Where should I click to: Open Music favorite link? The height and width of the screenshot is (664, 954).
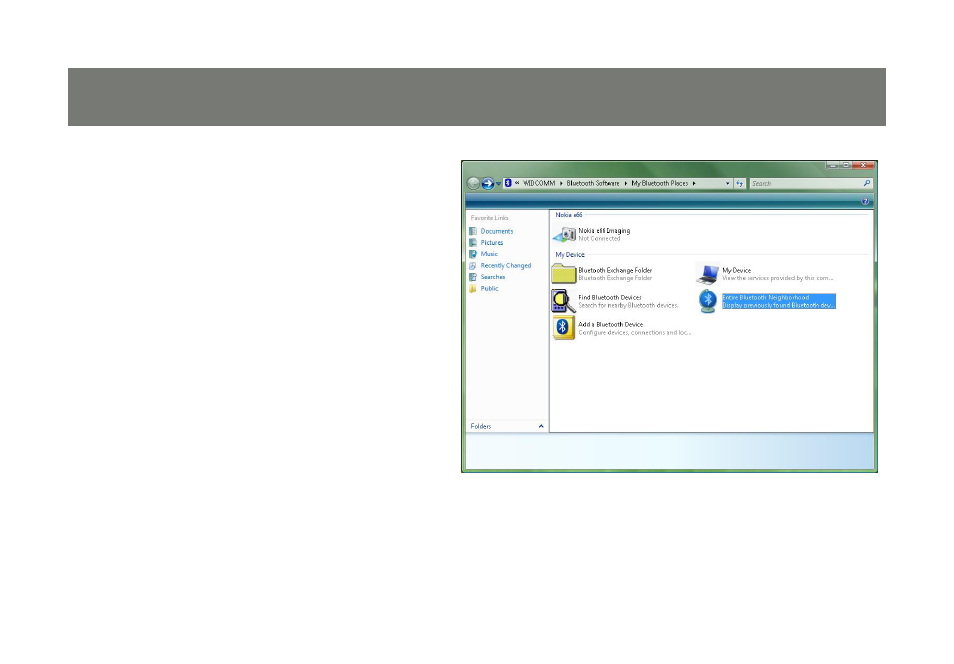pyautogui.click(x=489, y=254)
